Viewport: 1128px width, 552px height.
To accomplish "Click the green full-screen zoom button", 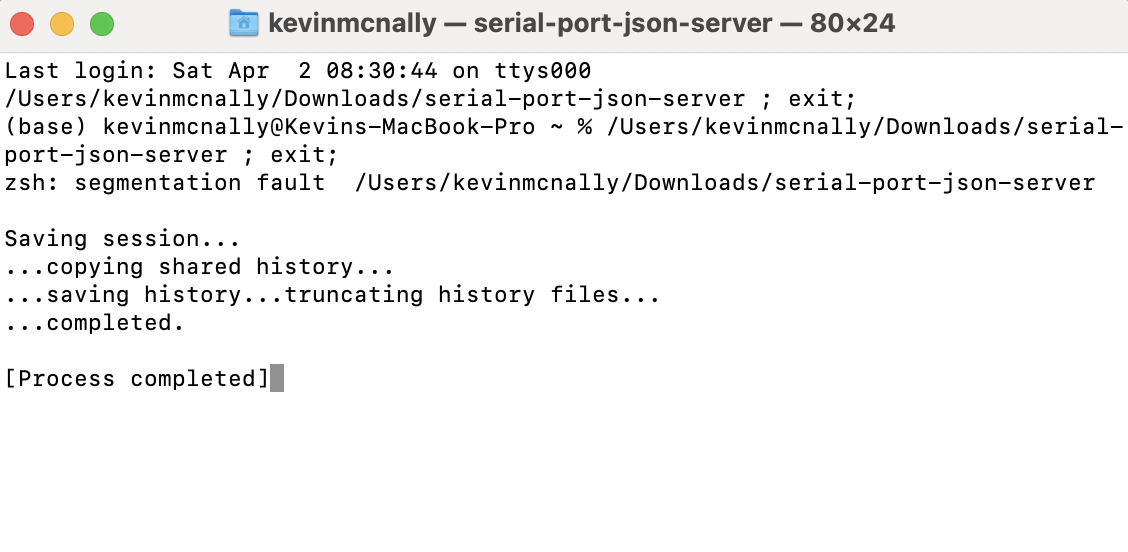I will pyautogui.click(x=102, y=24).
